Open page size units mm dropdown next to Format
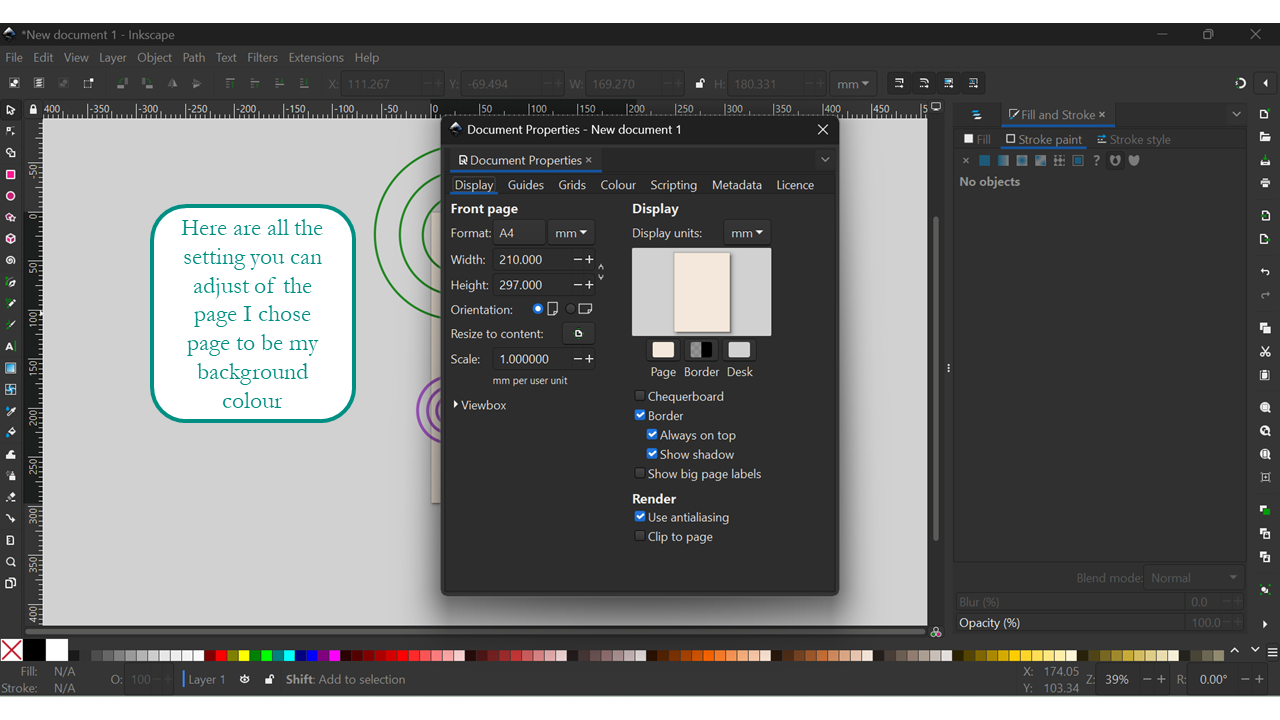 coord(571,233)
